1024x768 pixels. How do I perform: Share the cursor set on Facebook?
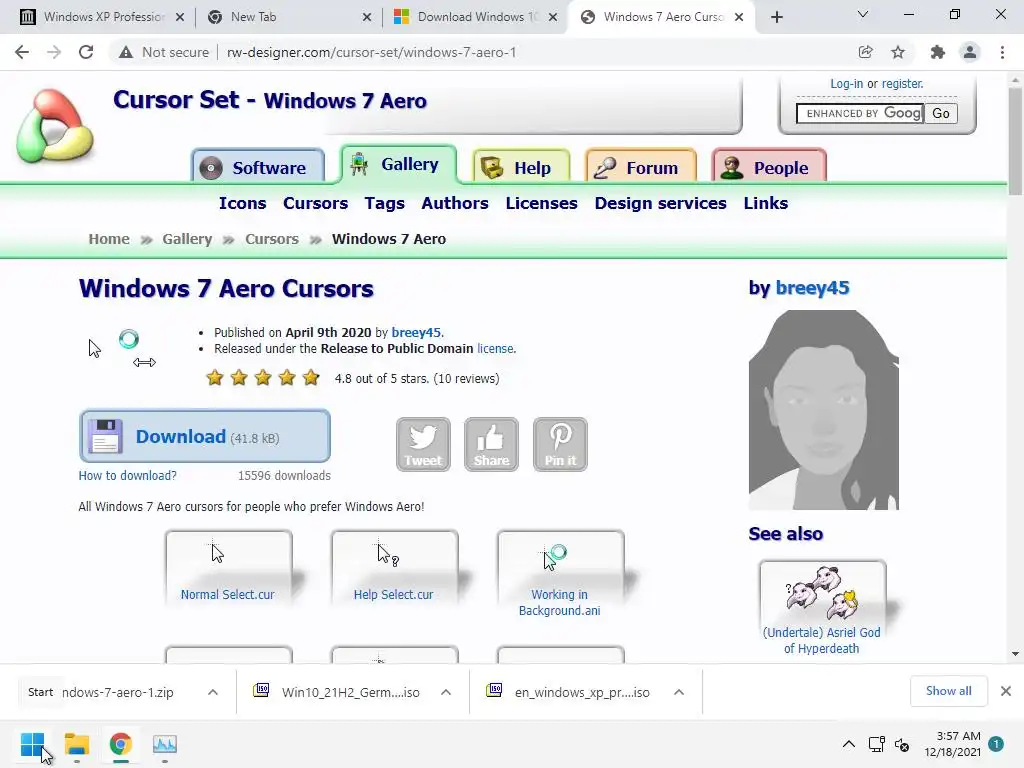tap(491, 444)
